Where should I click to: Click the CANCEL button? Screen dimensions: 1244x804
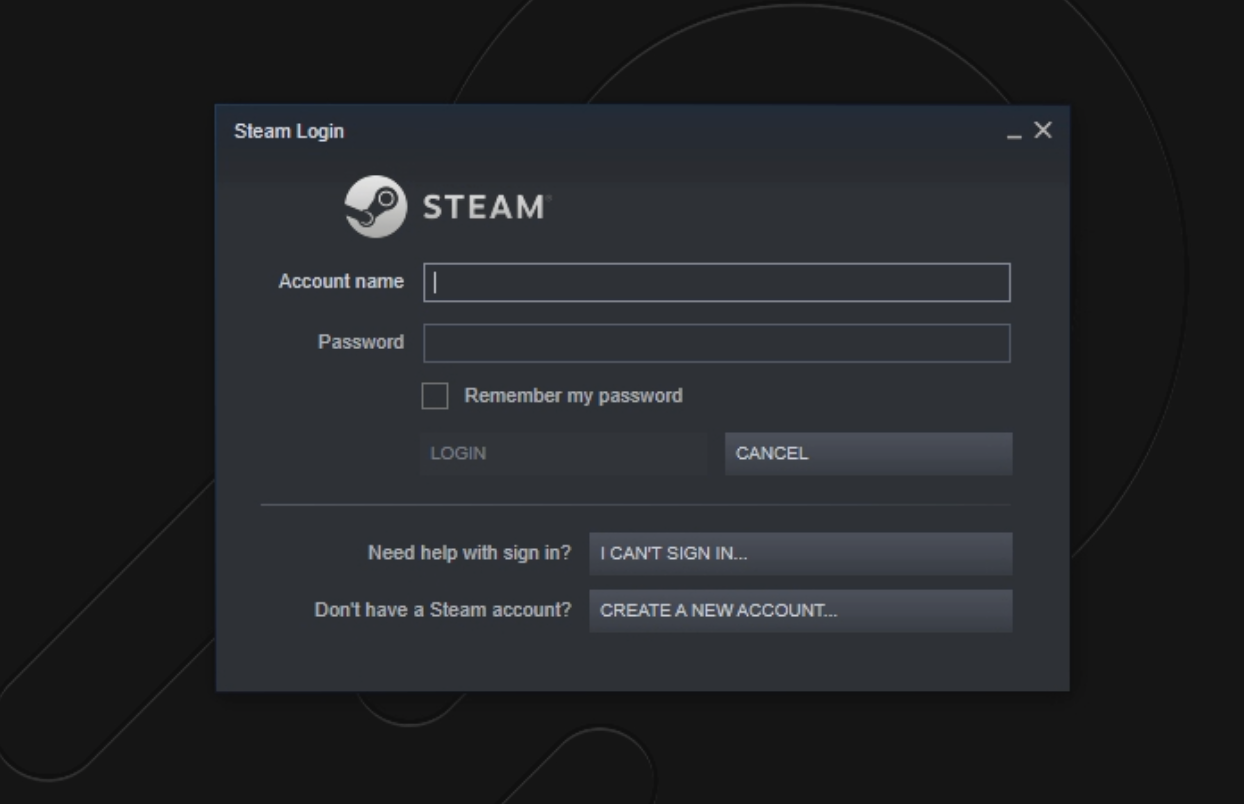[x=869, y=454]
